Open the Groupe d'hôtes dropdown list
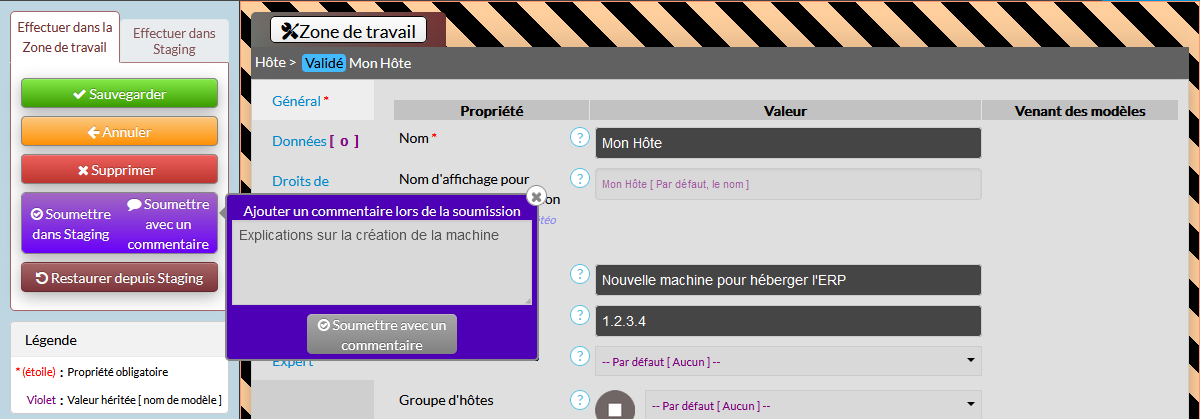 coord(812,405)
